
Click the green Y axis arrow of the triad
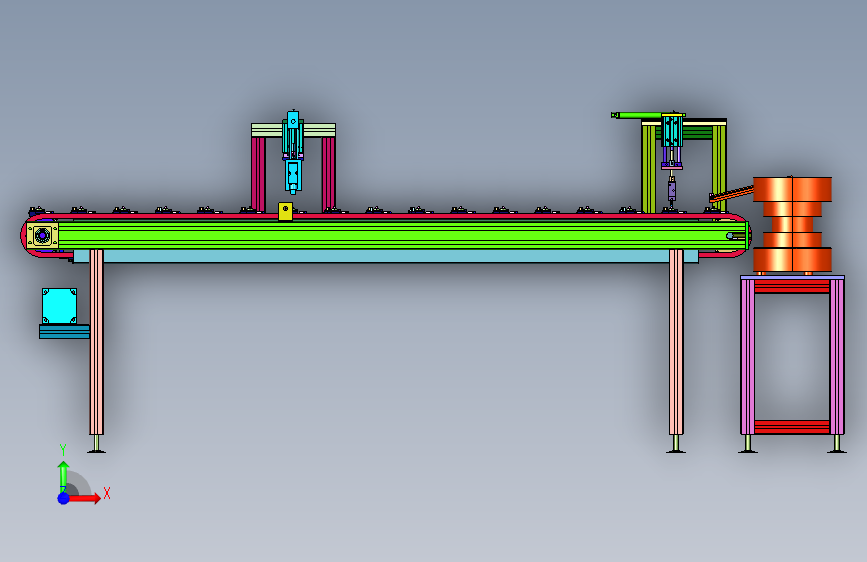click(x=64, y=475)
